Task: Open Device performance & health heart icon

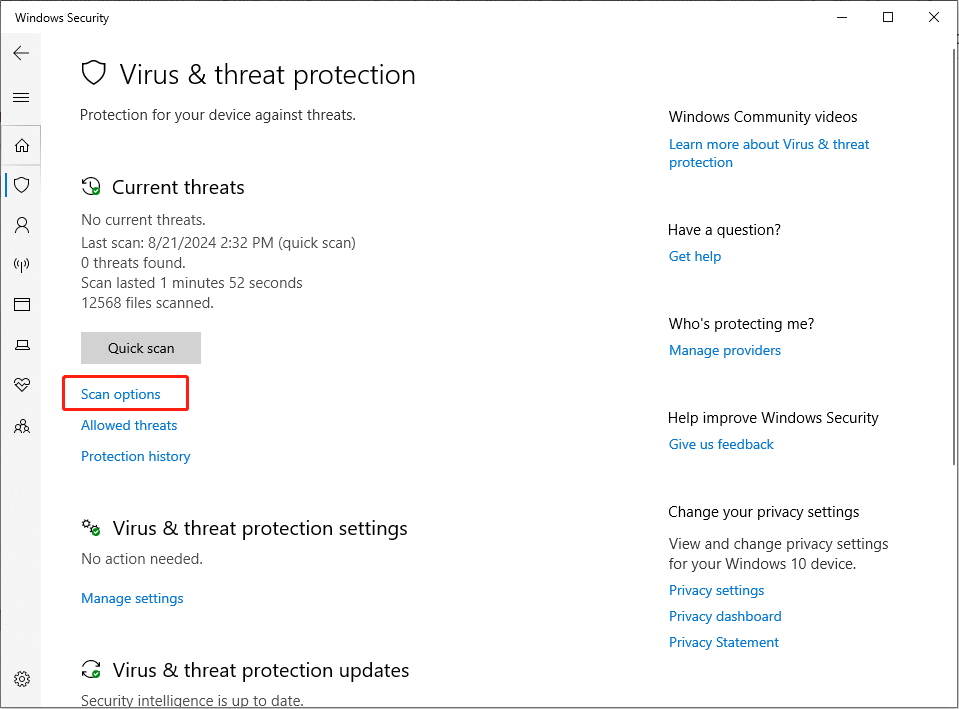Action: pyautogui.click(x=22, y=385)
